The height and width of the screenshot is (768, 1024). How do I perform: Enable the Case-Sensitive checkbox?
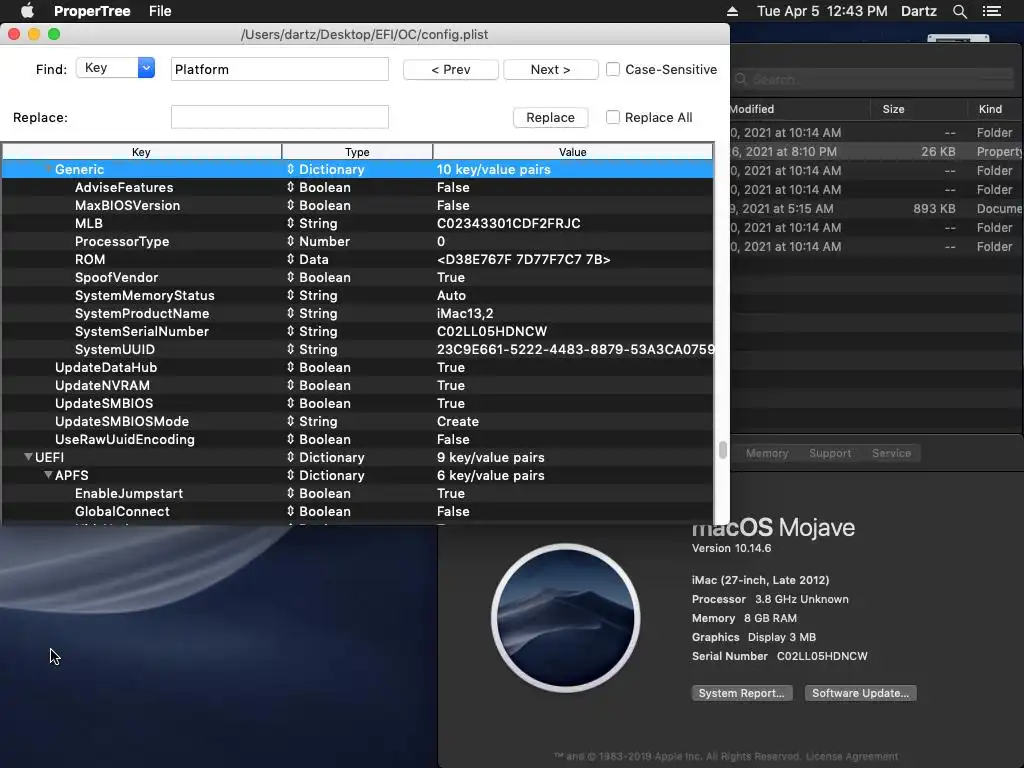613,69
